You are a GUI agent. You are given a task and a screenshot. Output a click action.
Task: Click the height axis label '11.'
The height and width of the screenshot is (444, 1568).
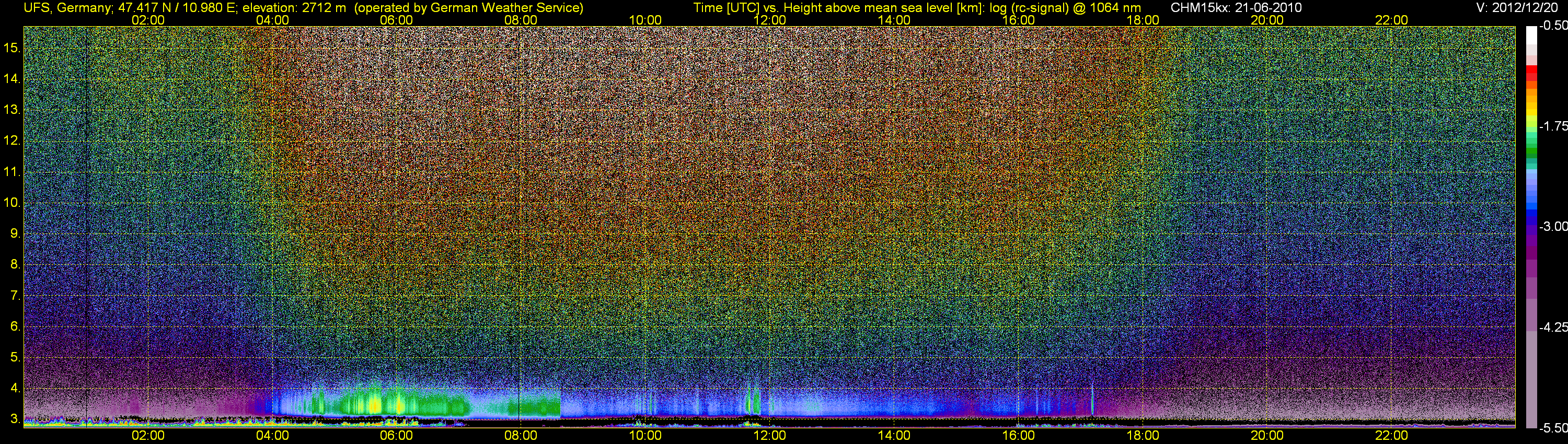(x=12, y=171)
